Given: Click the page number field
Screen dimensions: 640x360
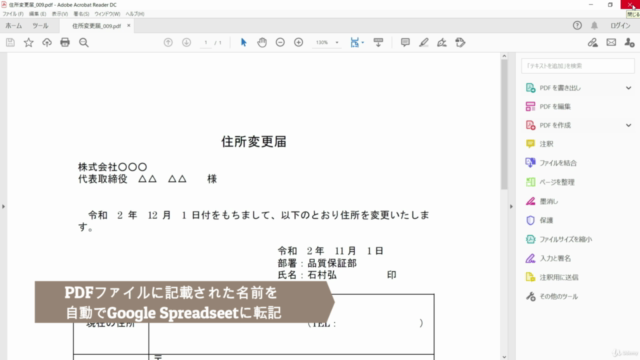Looking at the screenshot, I should click(206, 42).
